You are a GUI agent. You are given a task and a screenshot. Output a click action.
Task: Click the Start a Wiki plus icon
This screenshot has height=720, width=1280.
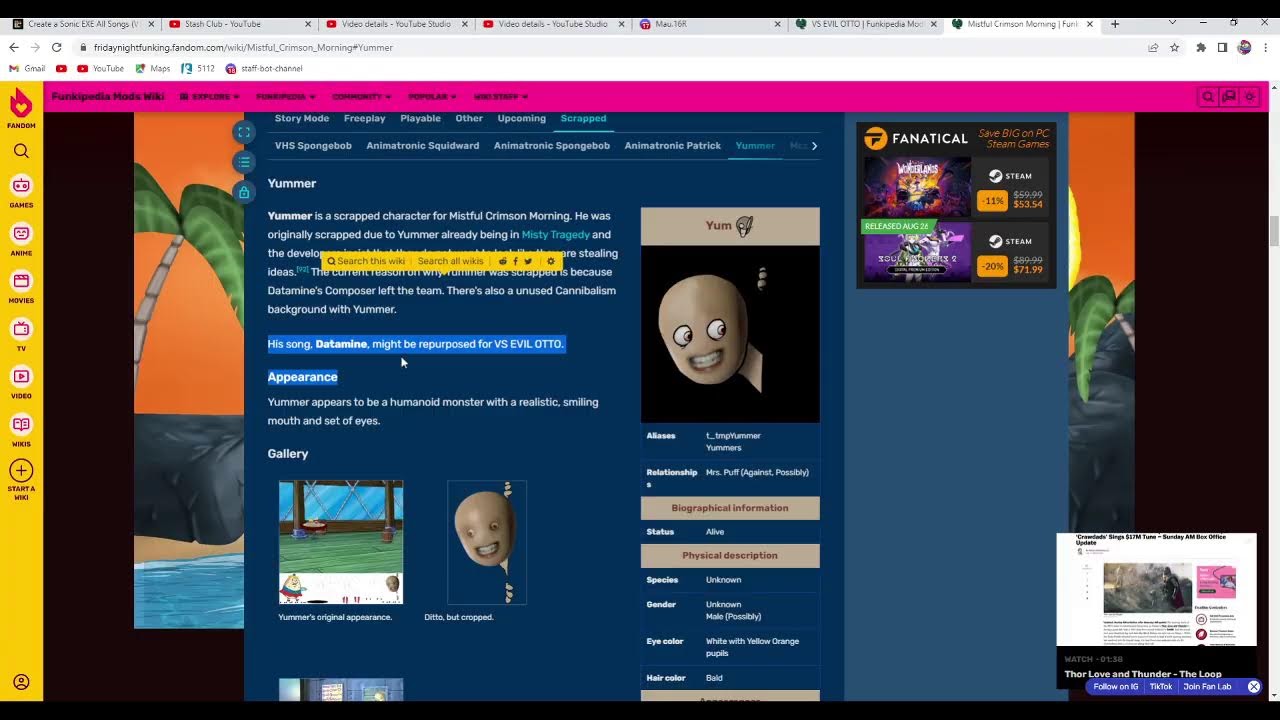click(21, 470)
